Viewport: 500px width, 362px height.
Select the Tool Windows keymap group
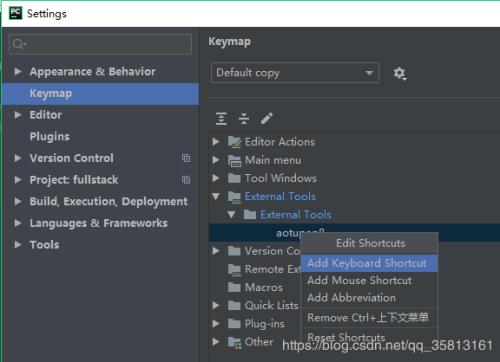[280, 178]
